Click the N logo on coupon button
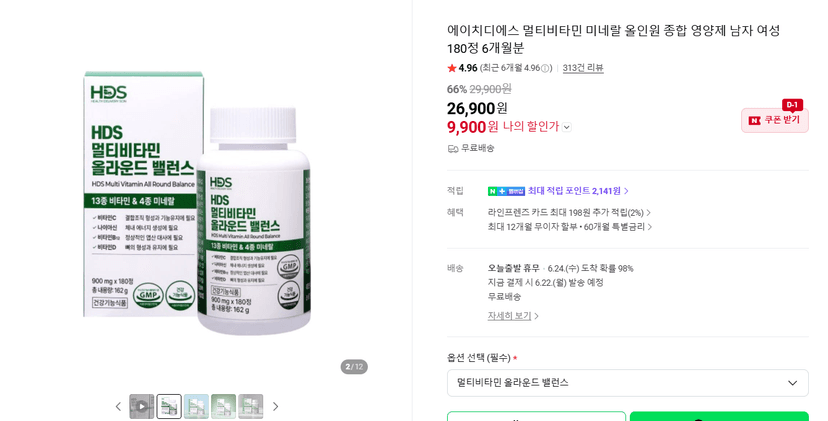828x421 pixels. tap(755, 120)
